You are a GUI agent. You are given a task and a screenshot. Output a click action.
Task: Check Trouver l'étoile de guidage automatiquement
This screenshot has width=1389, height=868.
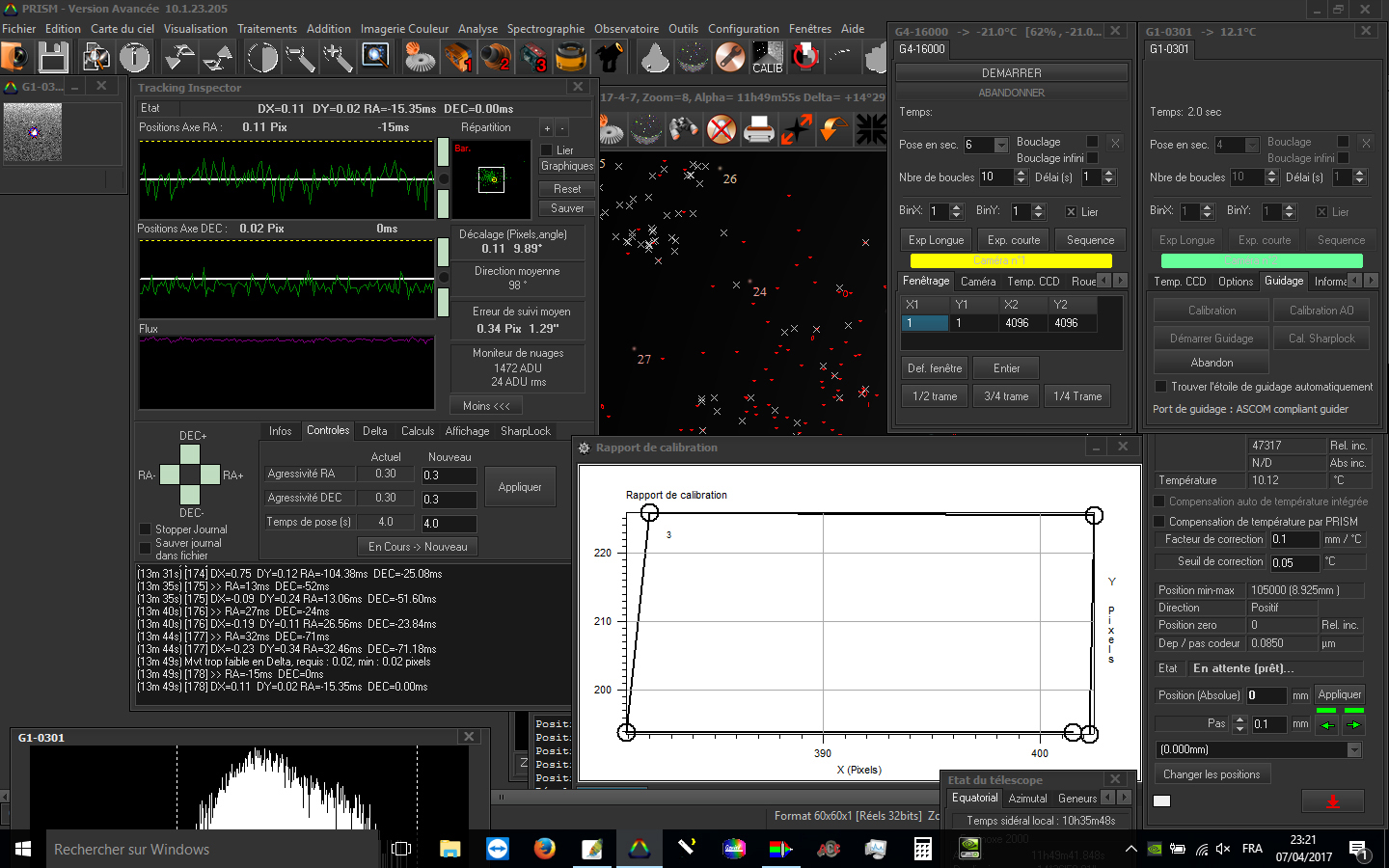(1160, 387)
